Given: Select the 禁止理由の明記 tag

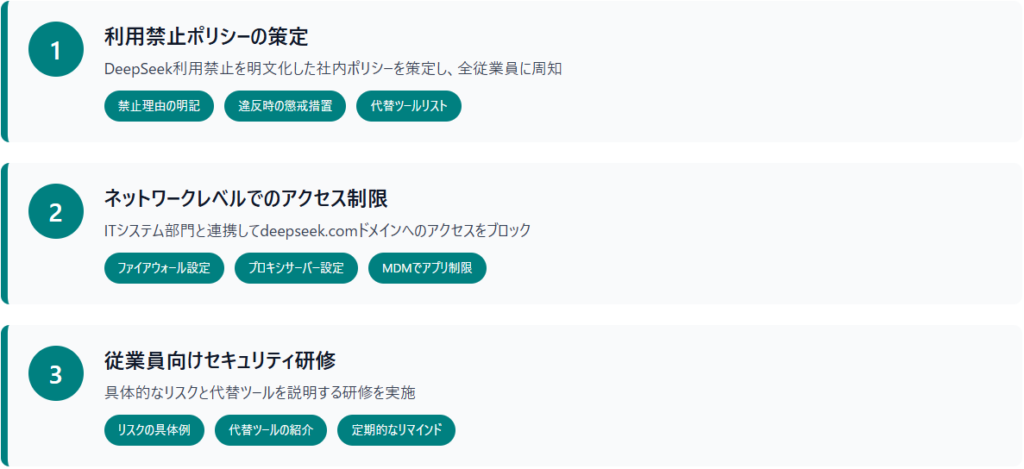Looking at the screenshot, I should [x=159, y=107].
